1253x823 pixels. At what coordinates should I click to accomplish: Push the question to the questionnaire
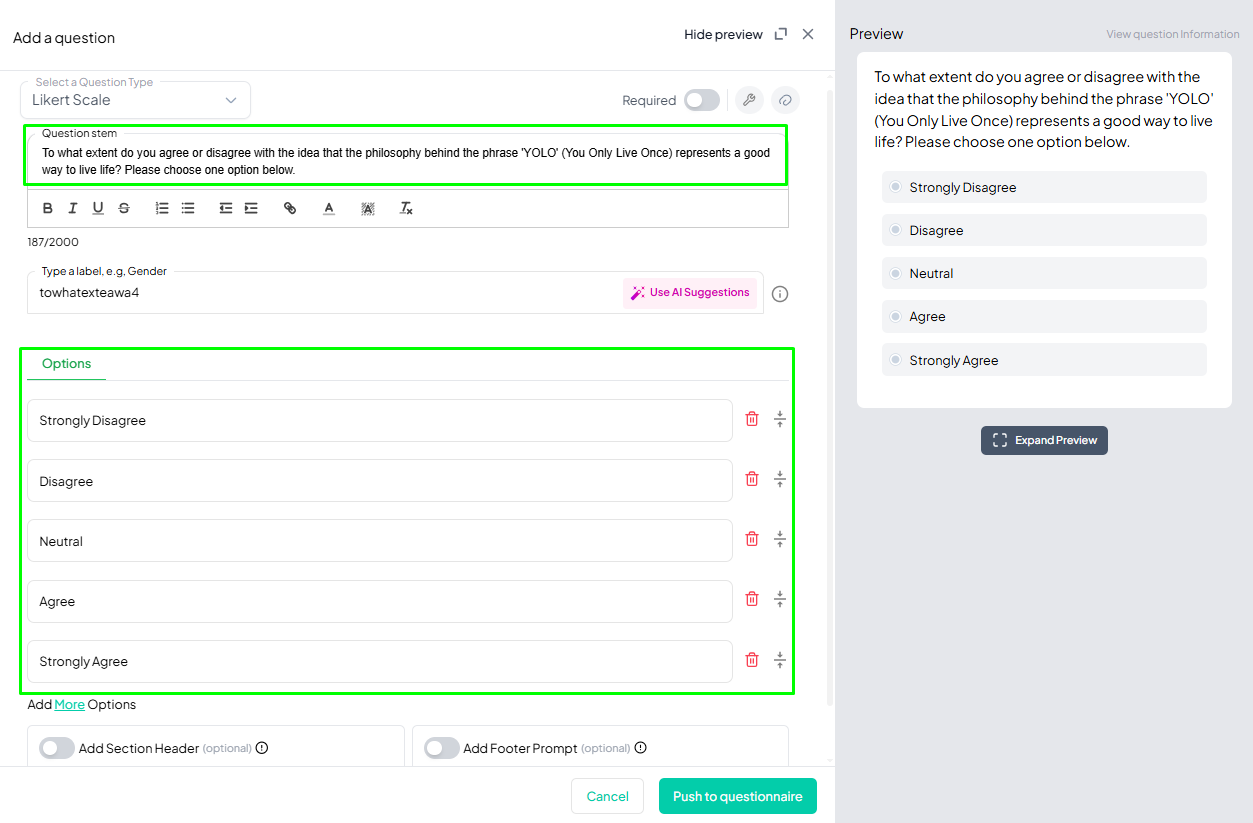[x=738, y=796]
